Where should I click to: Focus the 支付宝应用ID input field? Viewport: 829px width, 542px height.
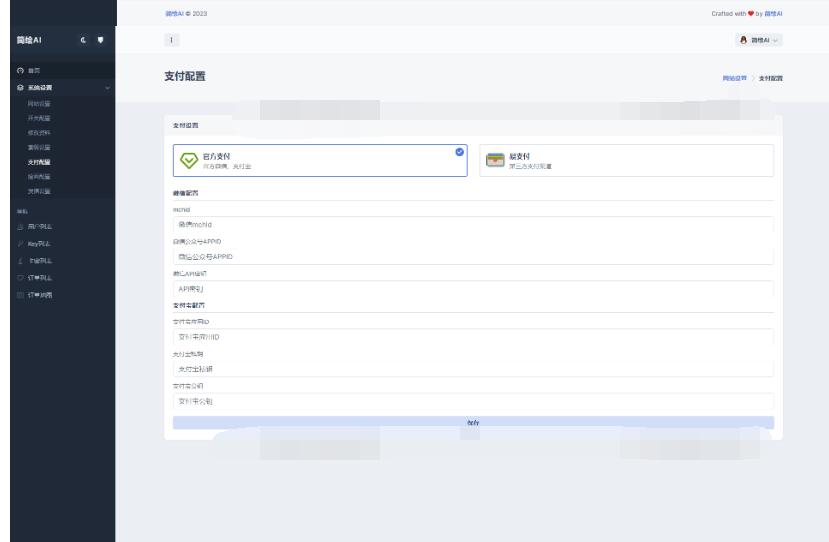473,336
